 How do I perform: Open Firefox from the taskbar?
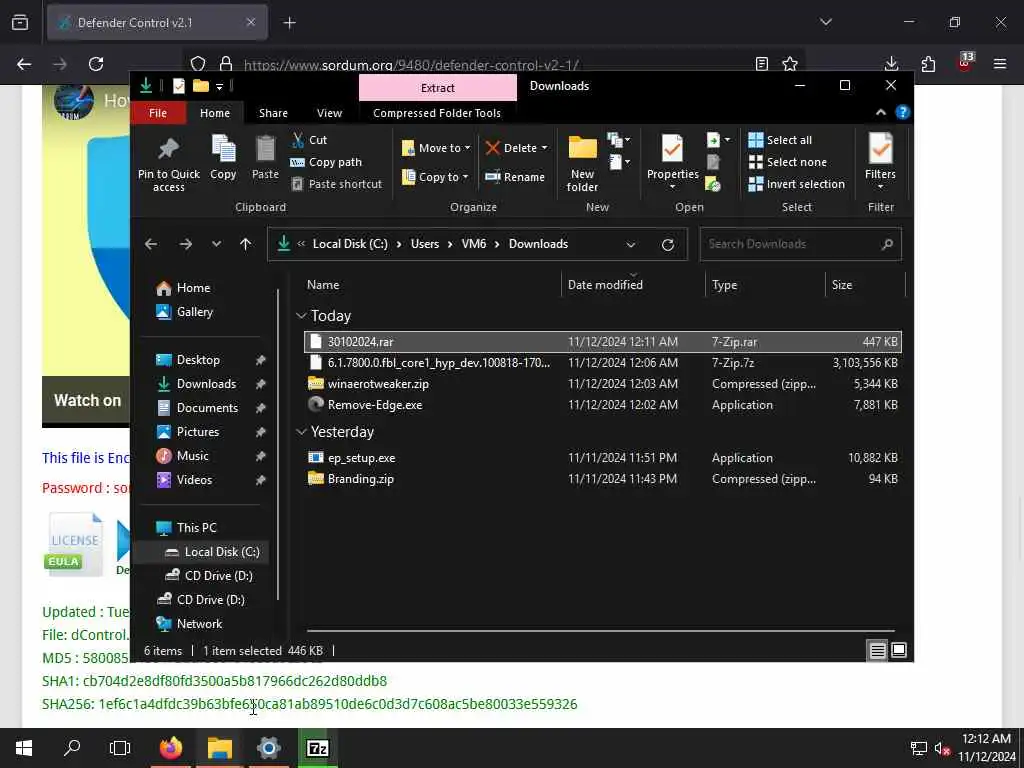171,748
